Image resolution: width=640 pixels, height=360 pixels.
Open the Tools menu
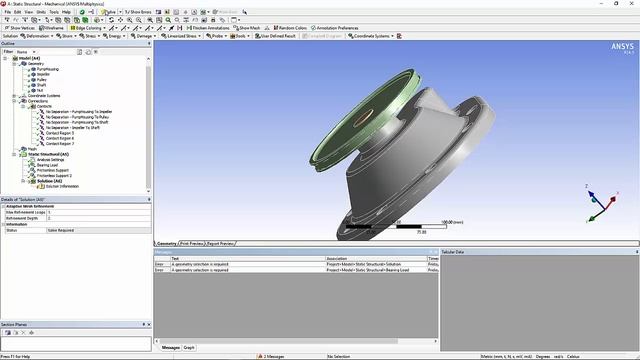(x=54, y=12)
